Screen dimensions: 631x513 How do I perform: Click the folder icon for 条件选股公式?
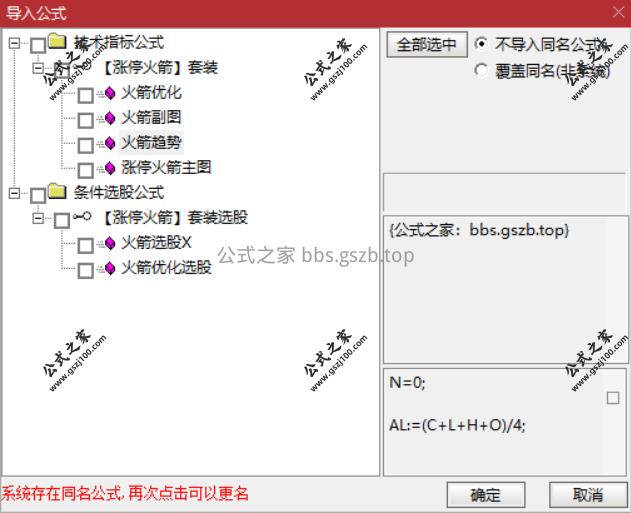coord(57,192)
